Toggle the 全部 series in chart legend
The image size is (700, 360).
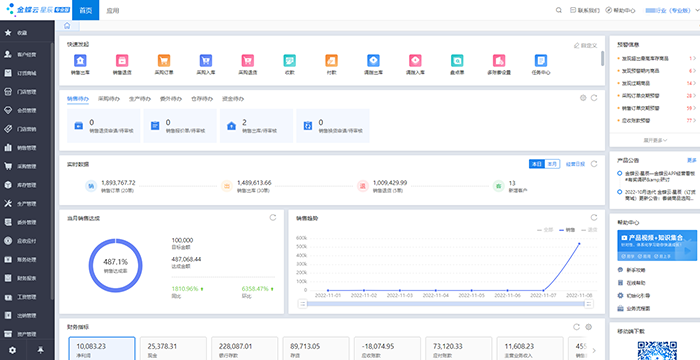(x=545, y=230)
